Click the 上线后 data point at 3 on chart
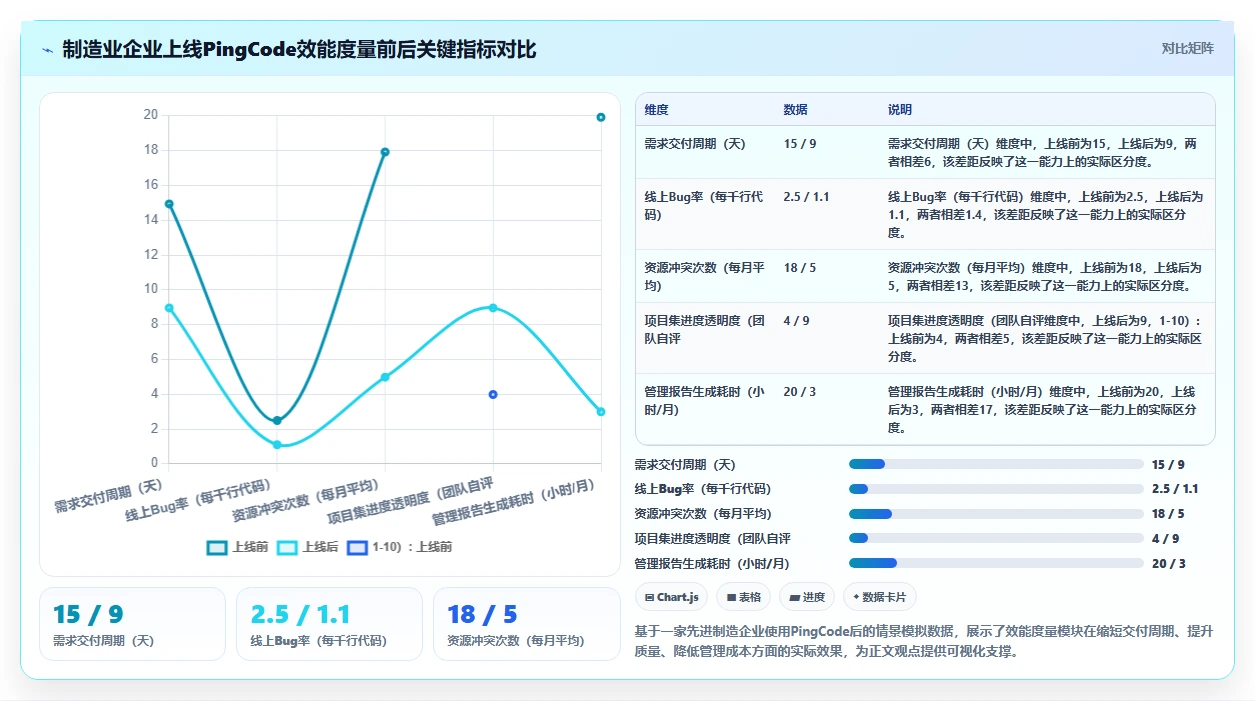 pyautogui.click(x=601, y=412)
